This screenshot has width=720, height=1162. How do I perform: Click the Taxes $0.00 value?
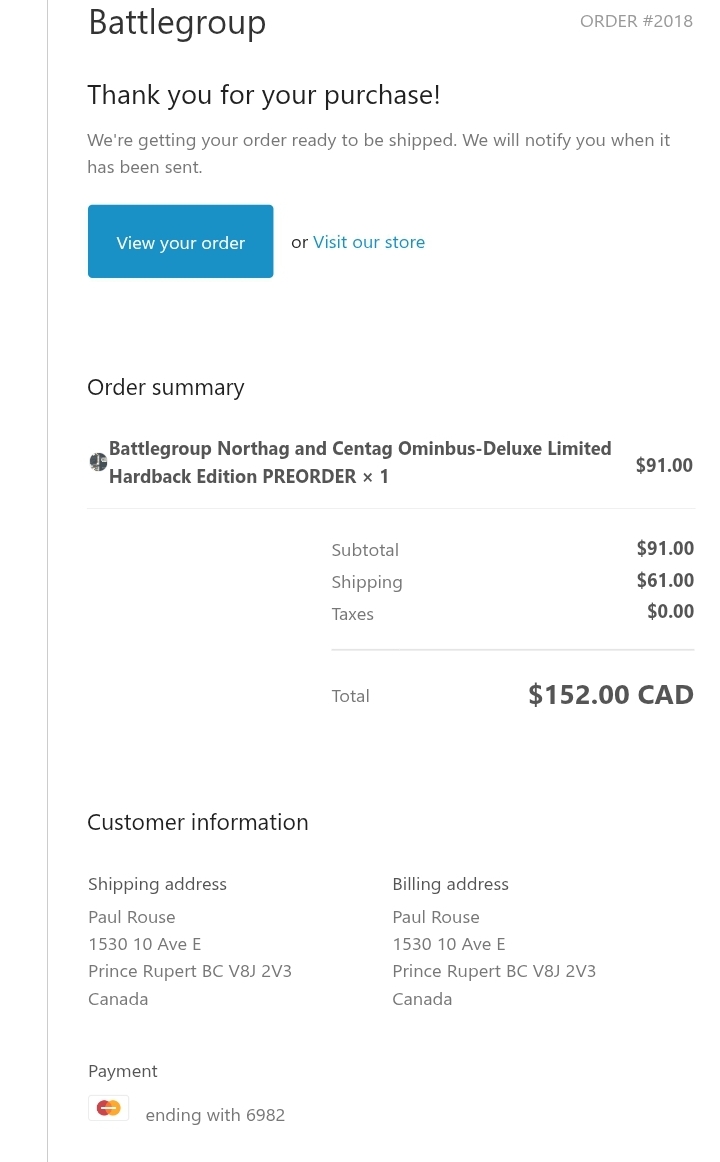(670, 612)
